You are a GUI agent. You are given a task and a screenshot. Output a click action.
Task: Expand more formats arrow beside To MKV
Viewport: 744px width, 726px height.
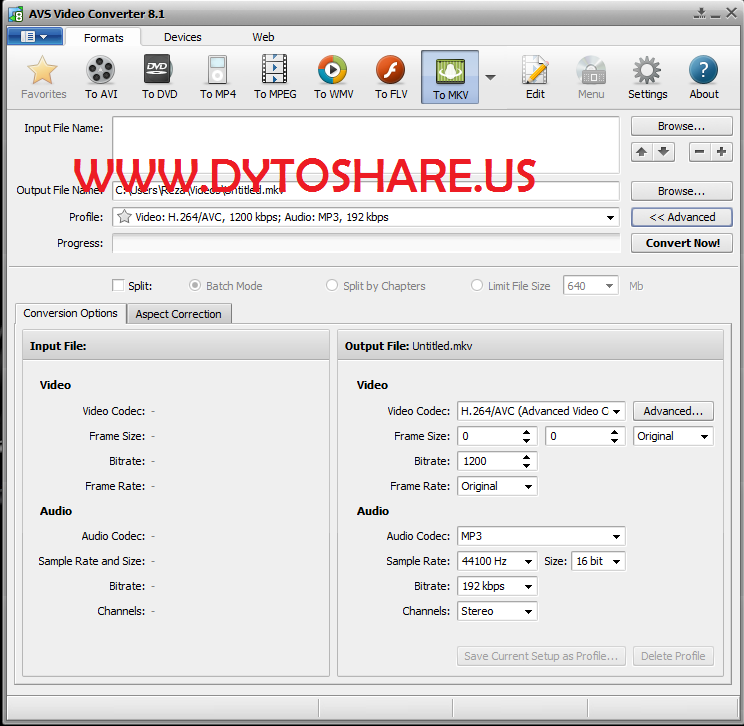(491, 77)
